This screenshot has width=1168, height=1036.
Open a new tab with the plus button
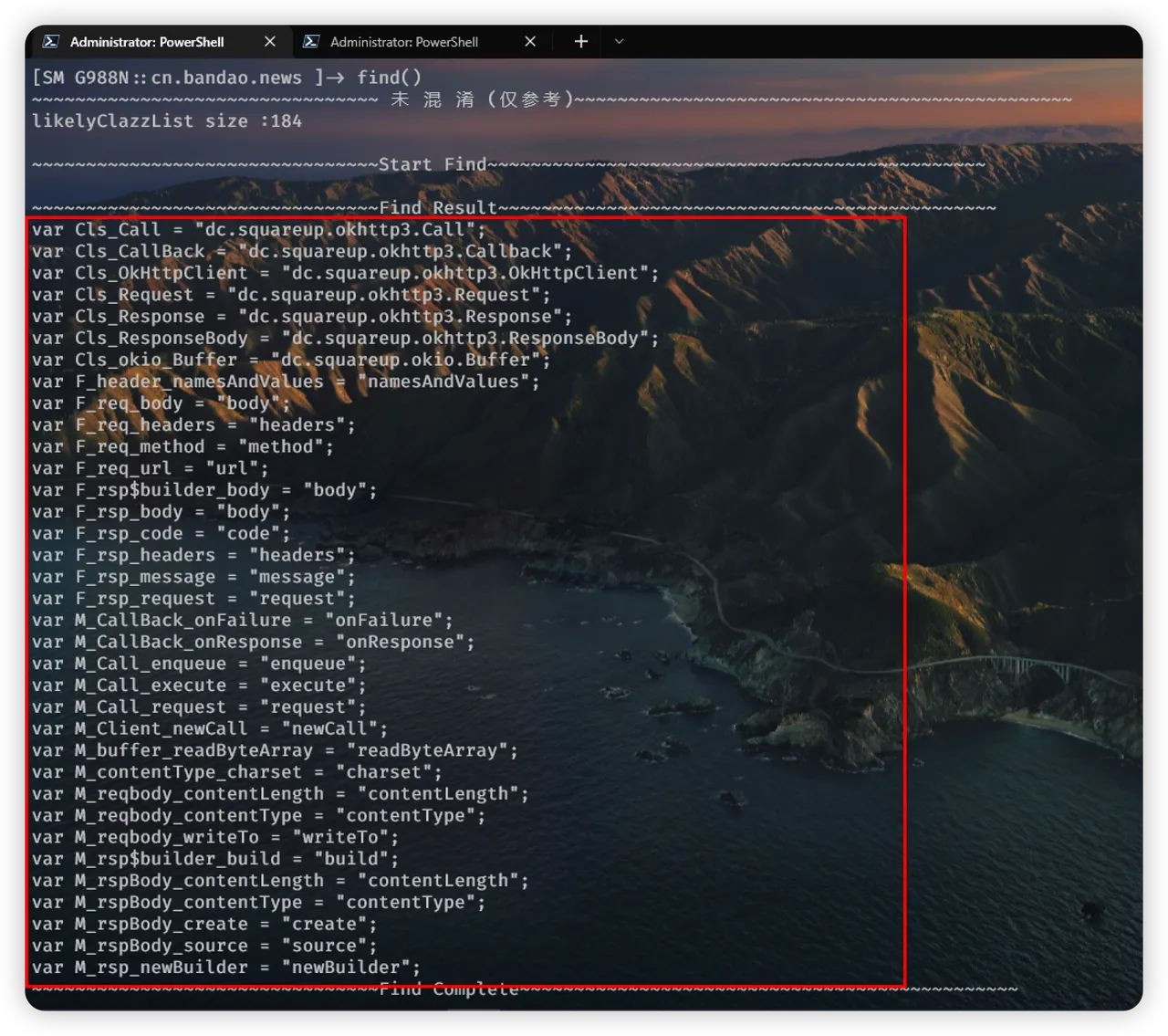(580, 41)
